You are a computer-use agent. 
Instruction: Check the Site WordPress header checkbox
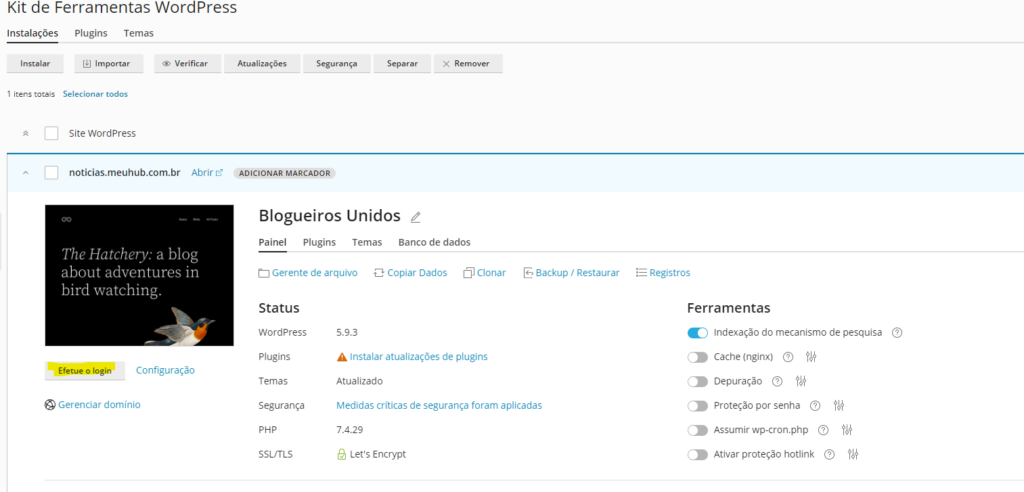click(52, 133)
